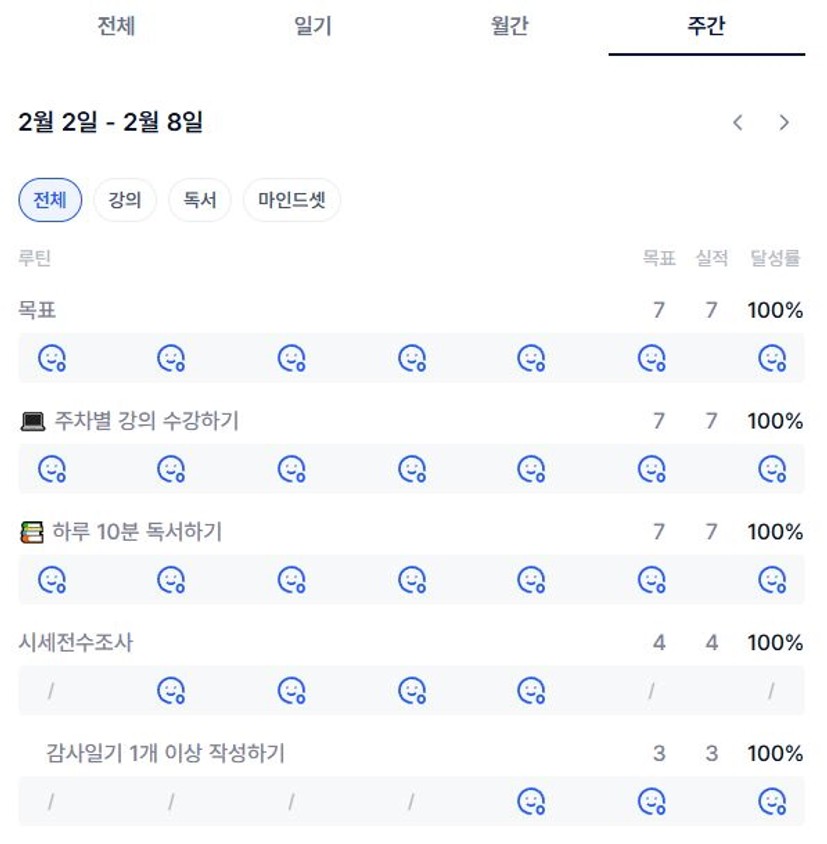The height and width of the screenshot is (844, 827).
Task: Click first smiley in 목표 row
Action: (52, 358)
